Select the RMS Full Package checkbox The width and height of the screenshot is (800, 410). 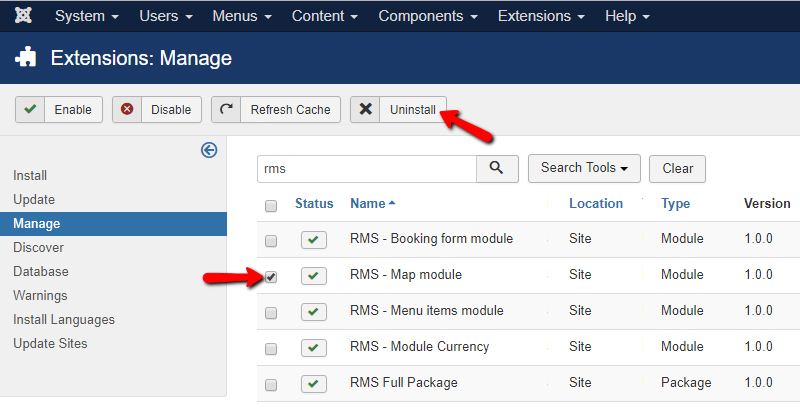point(271,384)
